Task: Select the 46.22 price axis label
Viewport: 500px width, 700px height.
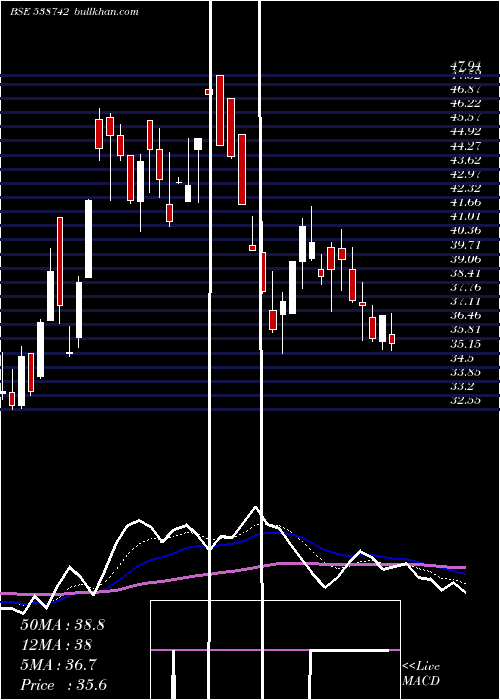Action: pyautogui.click(x=466, y=103)
